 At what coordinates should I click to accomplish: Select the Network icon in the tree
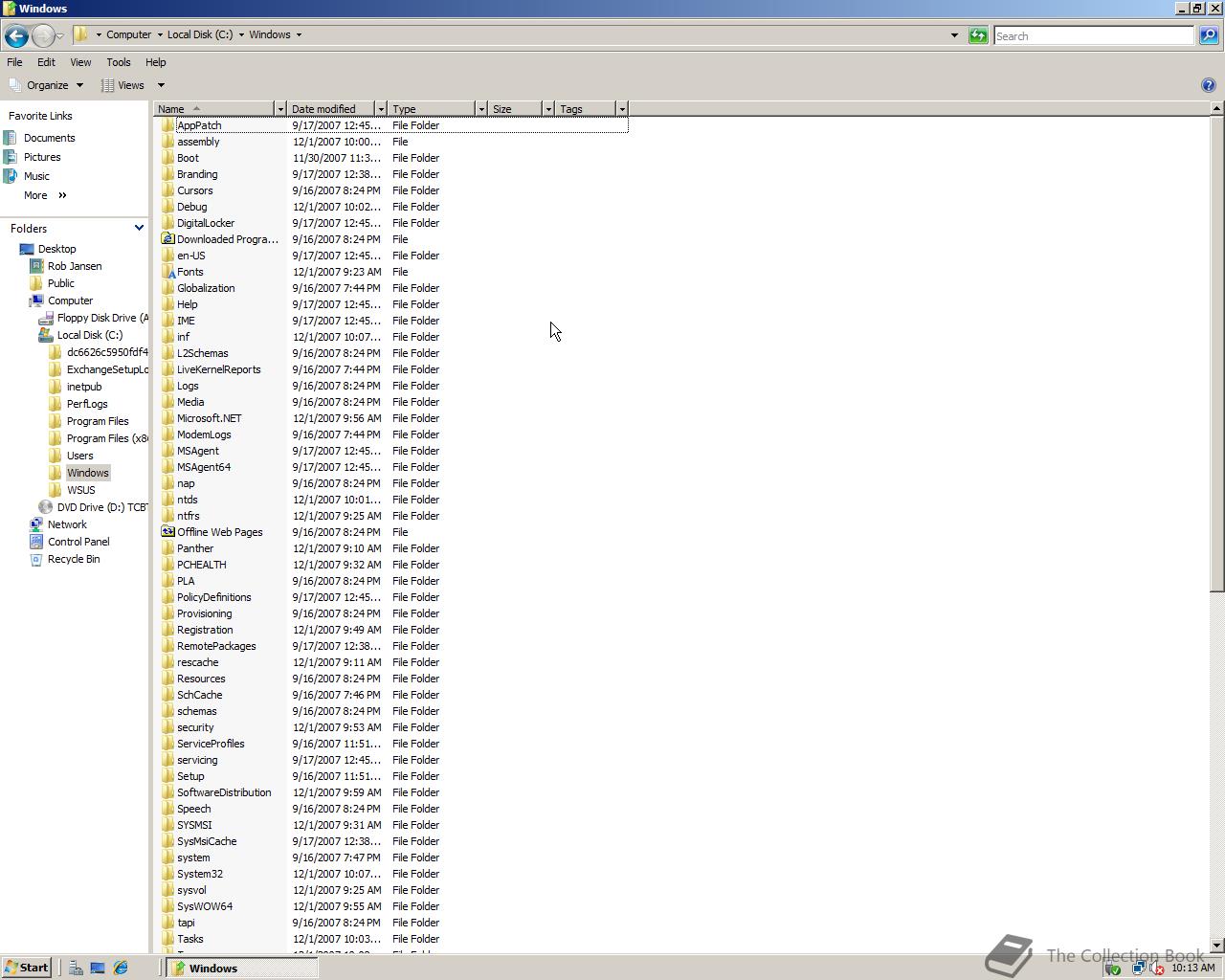[36, 524]
